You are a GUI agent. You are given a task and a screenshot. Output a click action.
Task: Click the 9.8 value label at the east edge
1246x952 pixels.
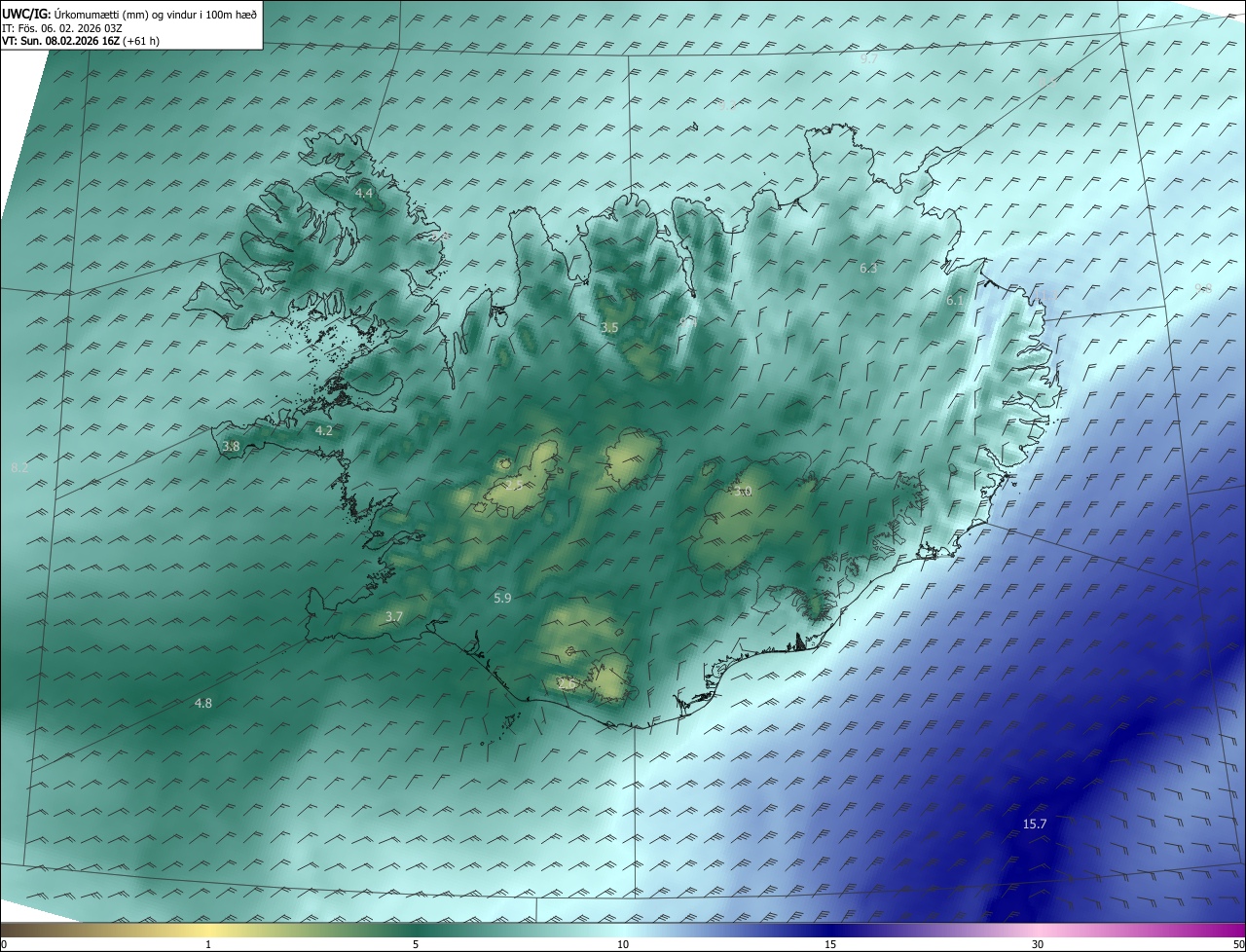point(1203,287)
